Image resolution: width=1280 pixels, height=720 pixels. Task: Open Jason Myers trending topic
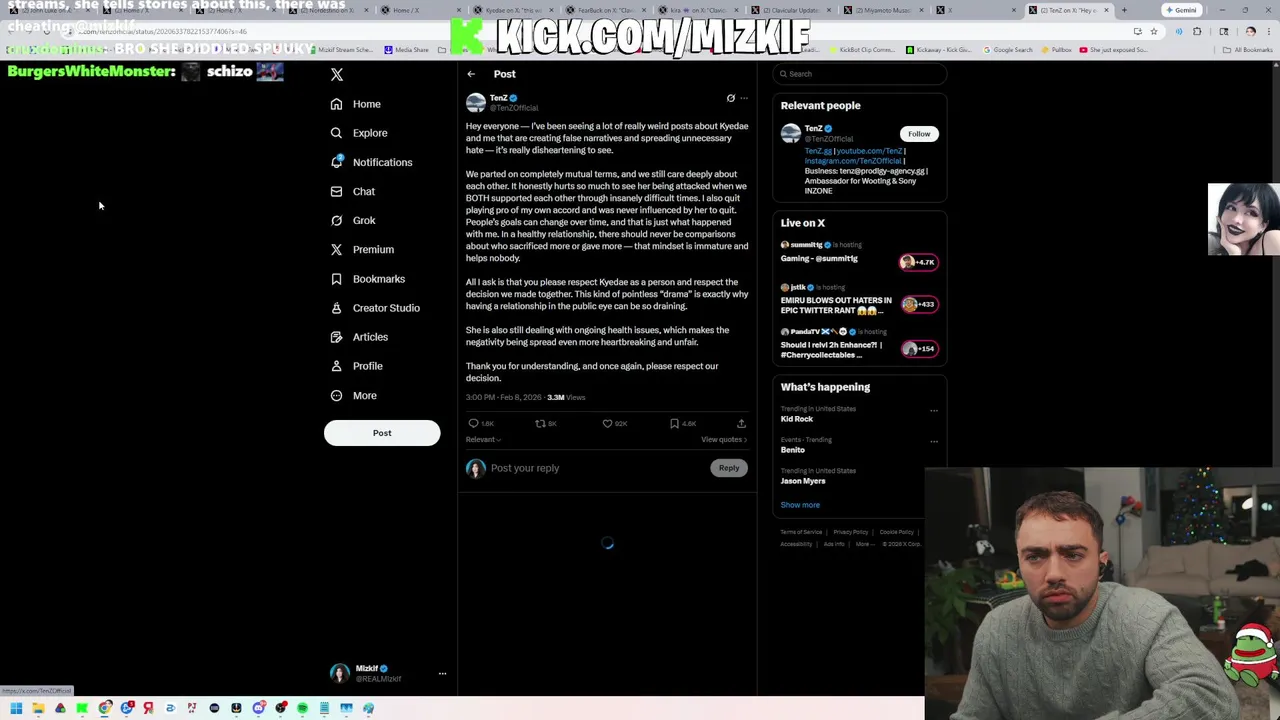803,481
